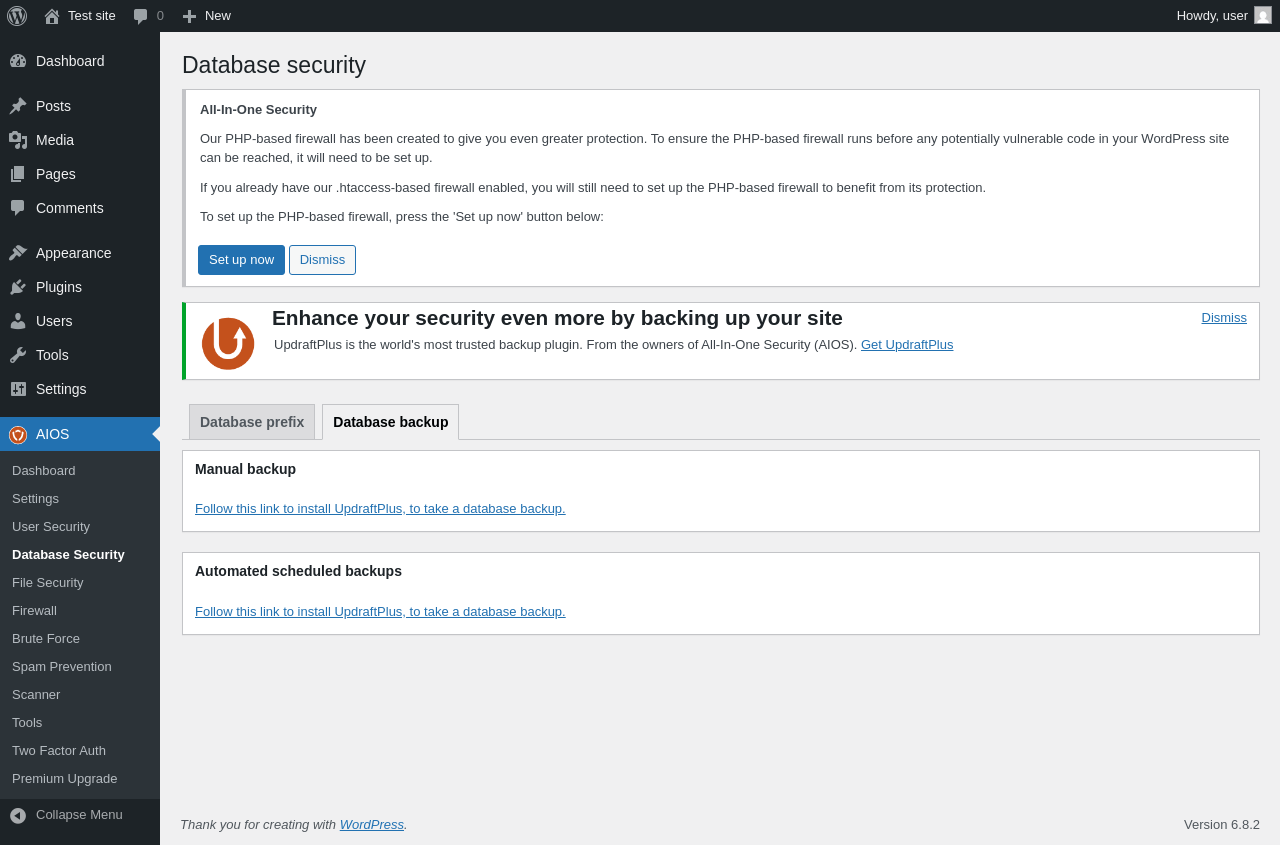Click the Collapse Menu arrow icon

tap(18, 815)
